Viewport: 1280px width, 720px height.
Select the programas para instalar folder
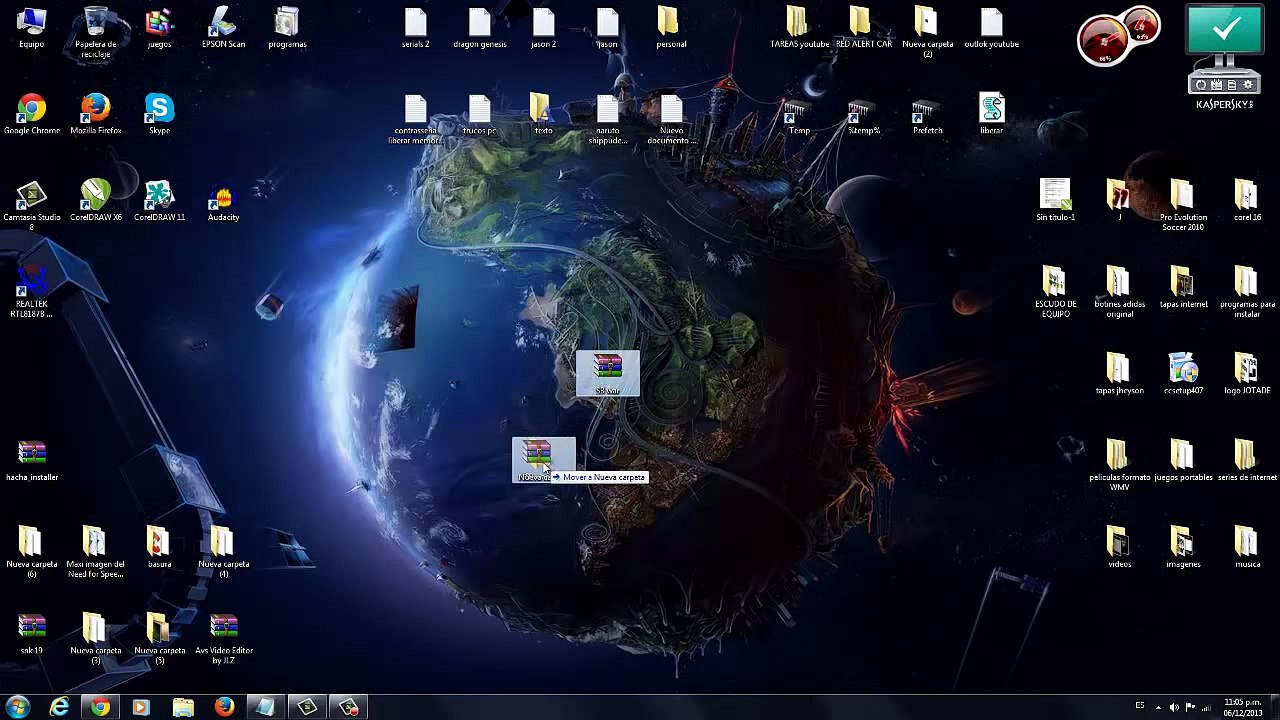pyautogui.click(x=1247, y=292)
